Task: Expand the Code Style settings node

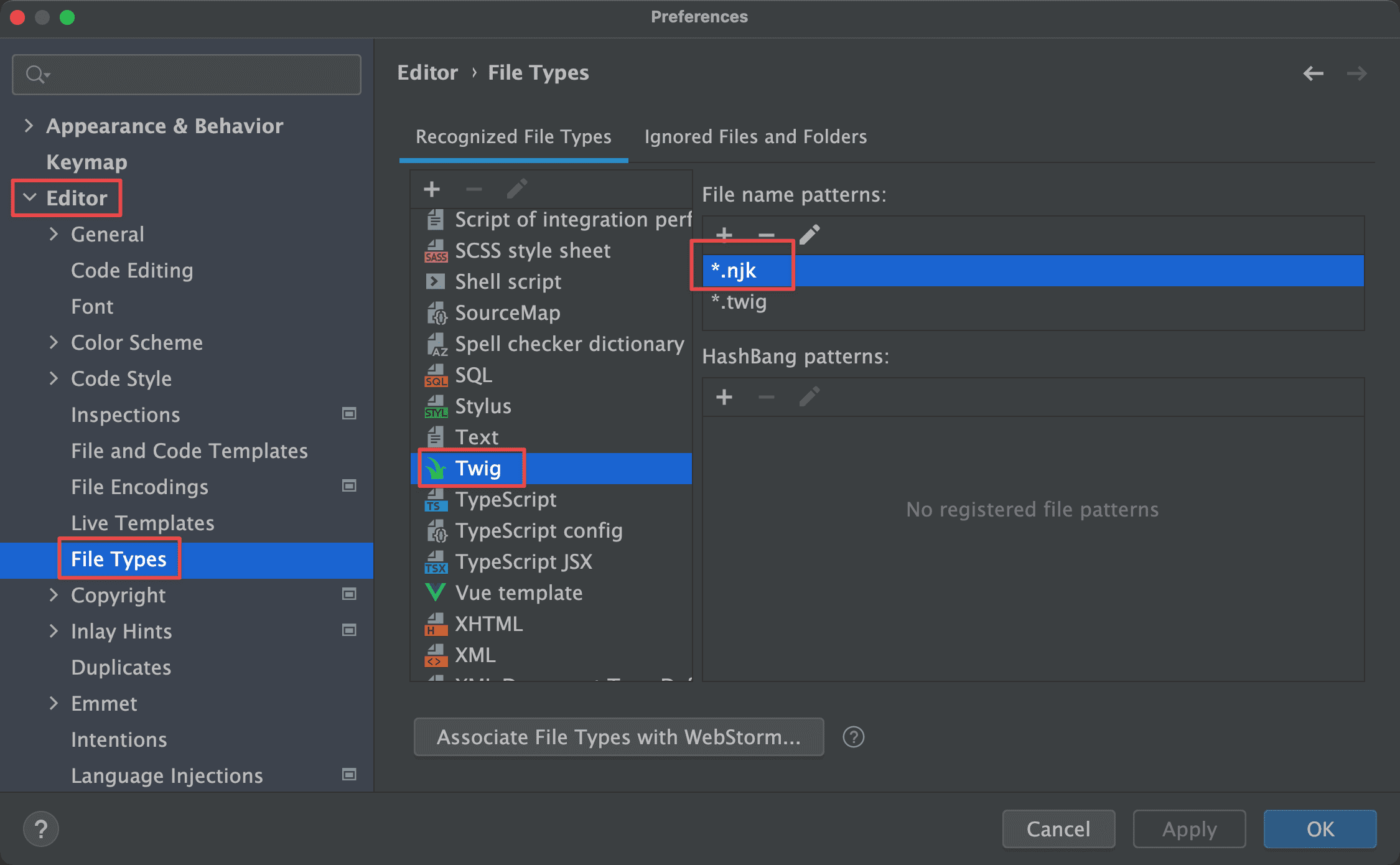Action: pos(54,378)
